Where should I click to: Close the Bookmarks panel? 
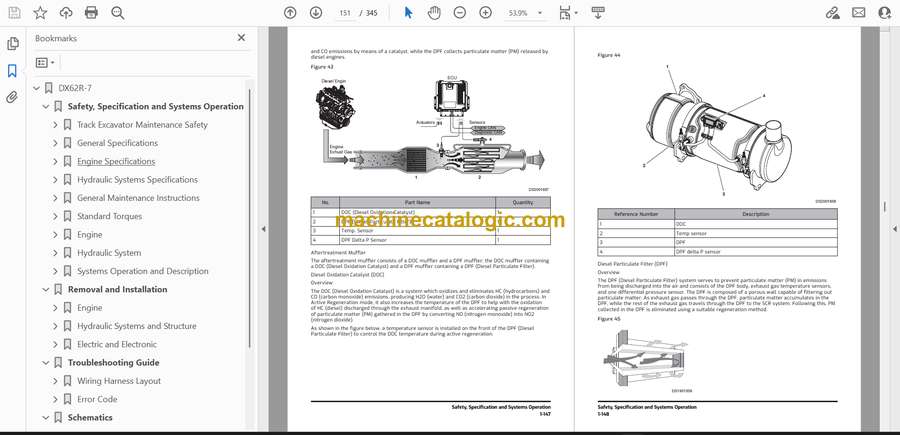click(x=241, y=38)
